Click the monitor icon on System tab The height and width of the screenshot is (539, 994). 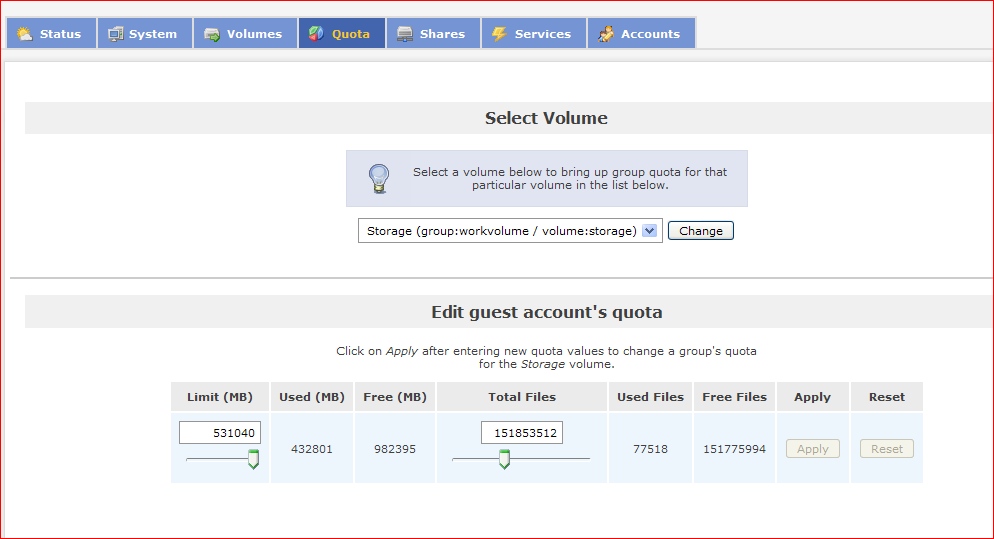[115, 34]
